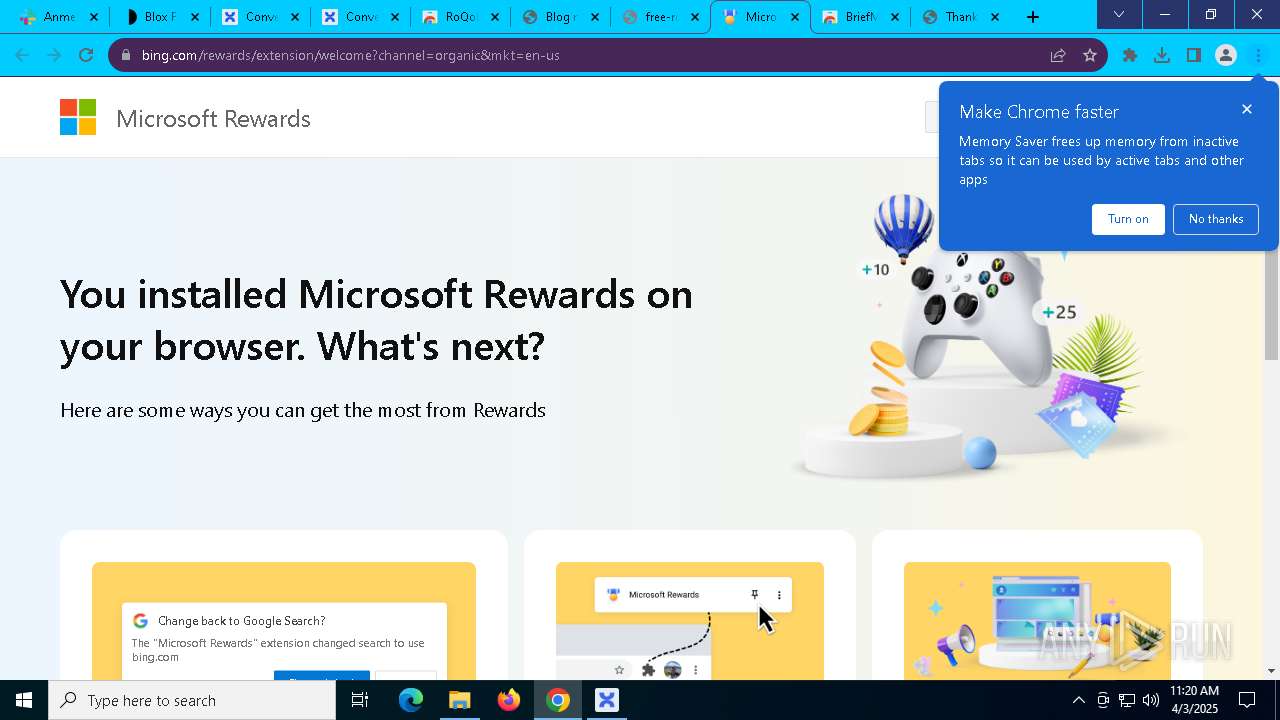This screenshot has width=1280, height=720.
Task: Open network settings in system tray
Action: point(1127,700)
